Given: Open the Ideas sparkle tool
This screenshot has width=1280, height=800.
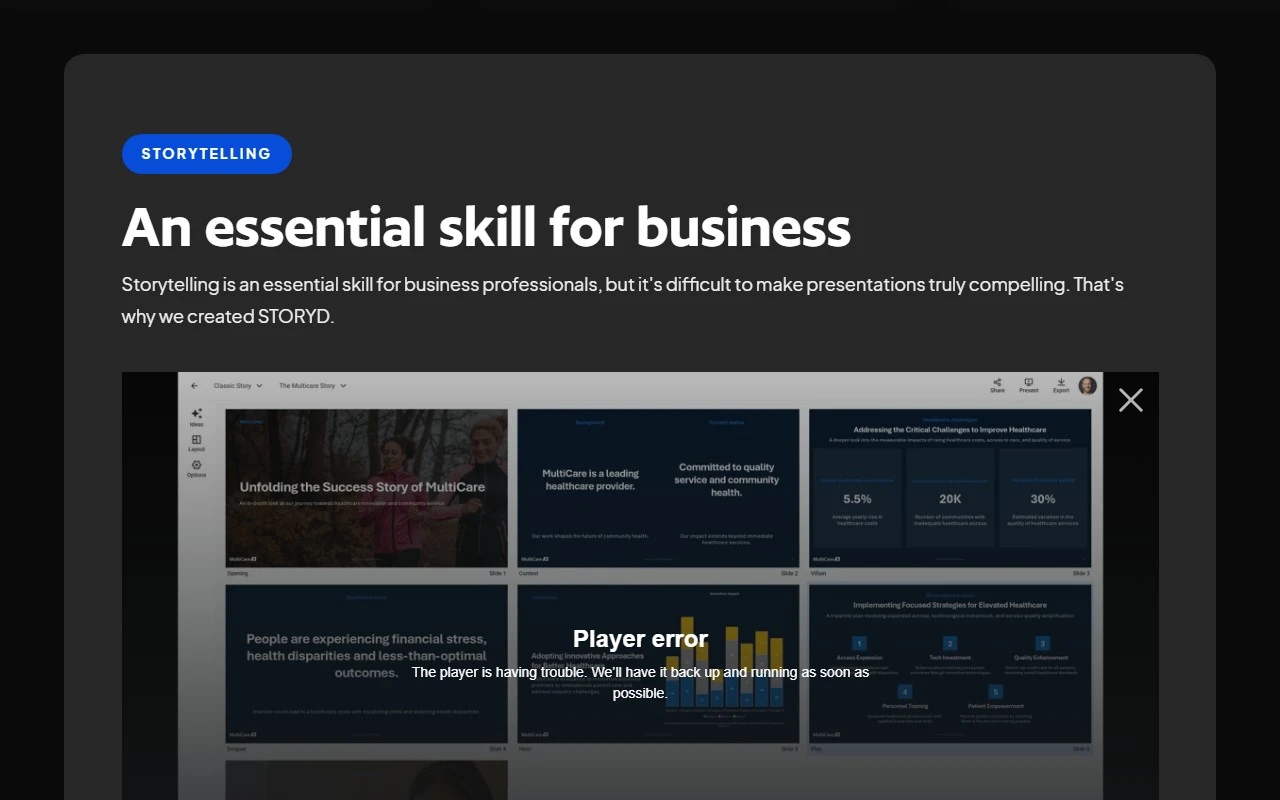Looking at the screenshot, I should [197, 417].
